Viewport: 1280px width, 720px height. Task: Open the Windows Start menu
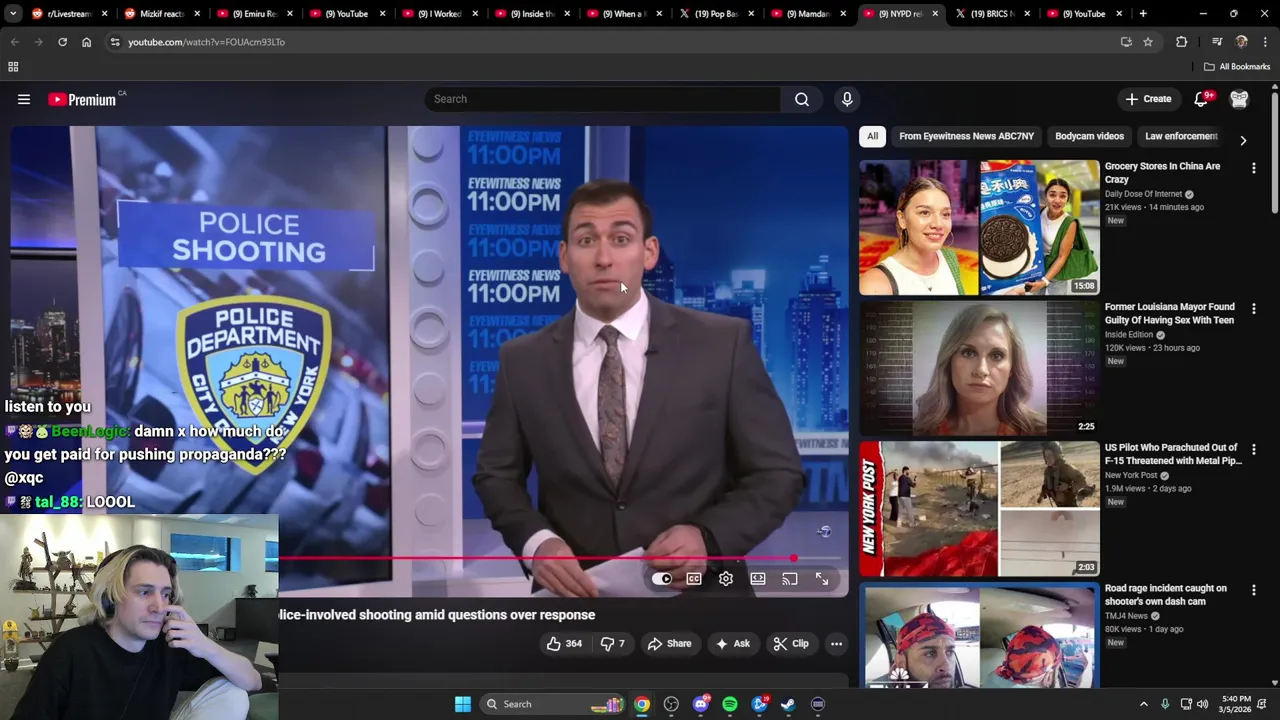tap(463, 704)
